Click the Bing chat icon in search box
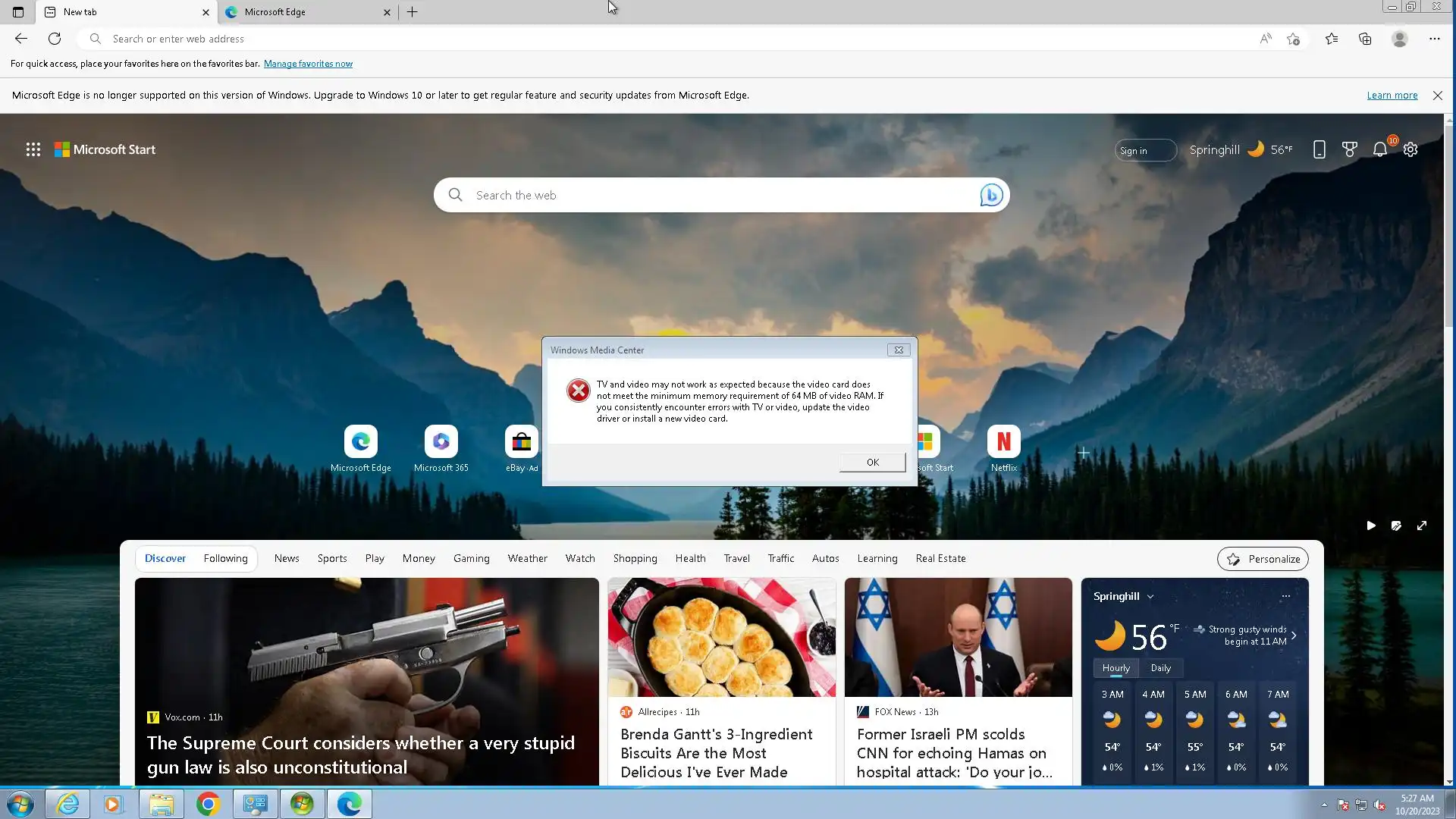 click(x=991, y=196)
